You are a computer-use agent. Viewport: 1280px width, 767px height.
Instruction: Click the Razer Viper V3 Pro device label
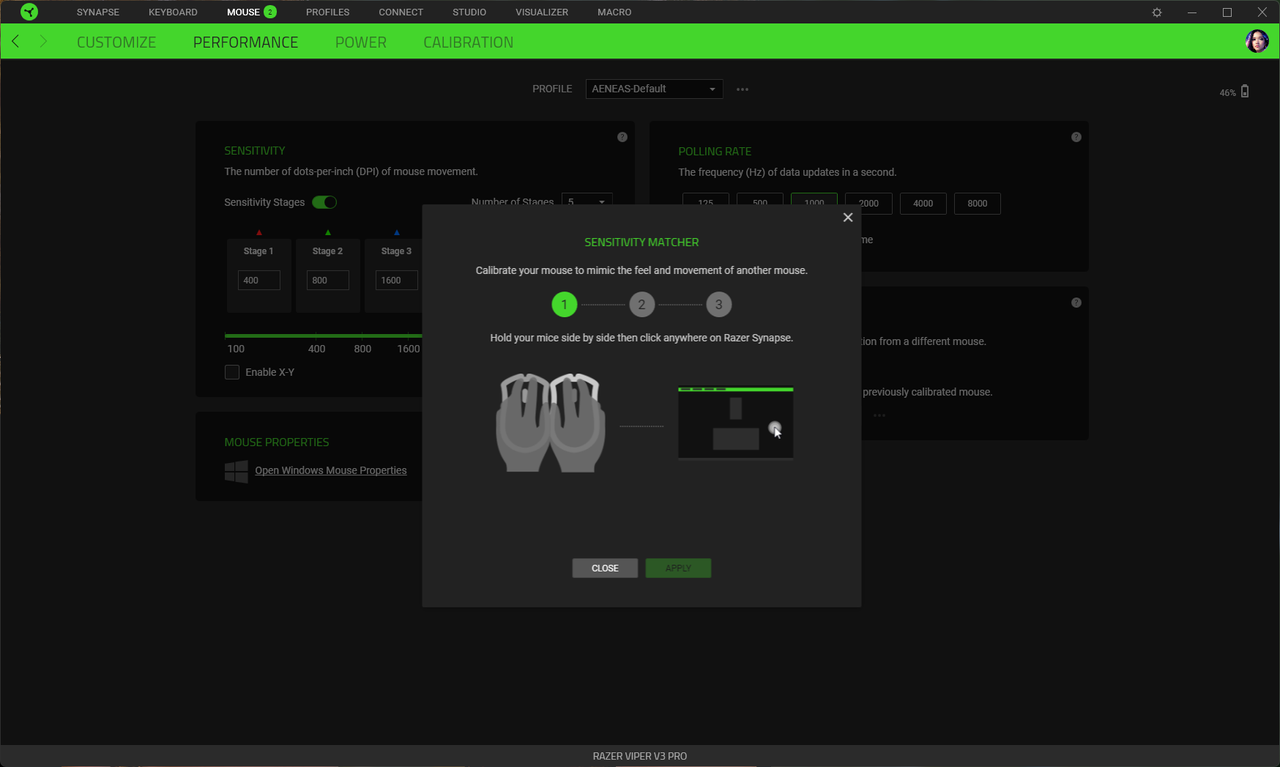point(640,756)
